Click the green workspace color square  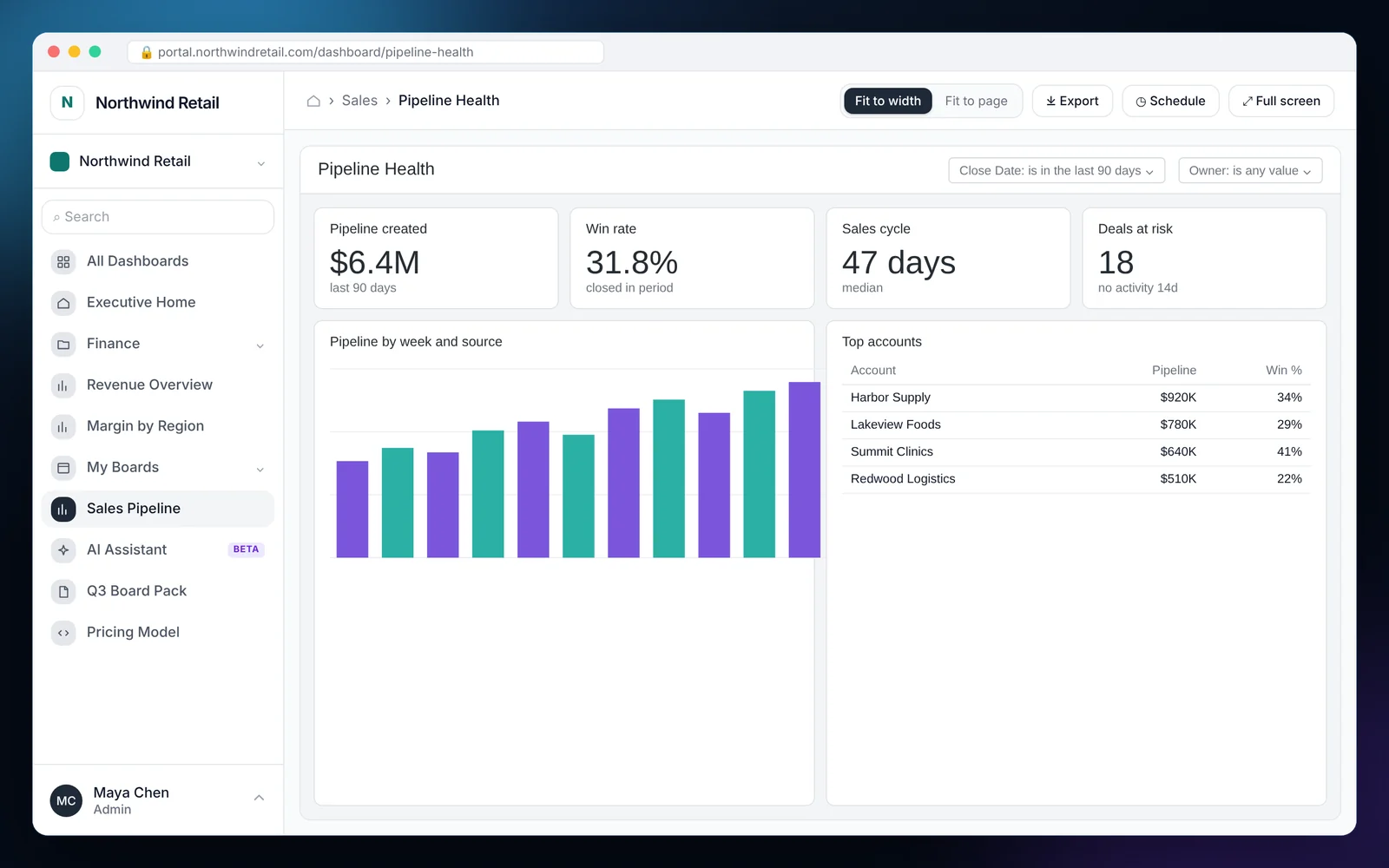click(60, 161)
